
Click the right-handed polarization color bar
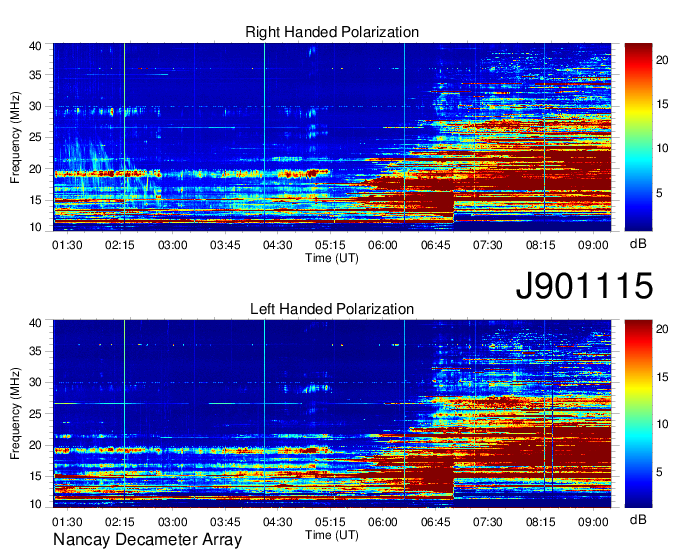(638, 137)
